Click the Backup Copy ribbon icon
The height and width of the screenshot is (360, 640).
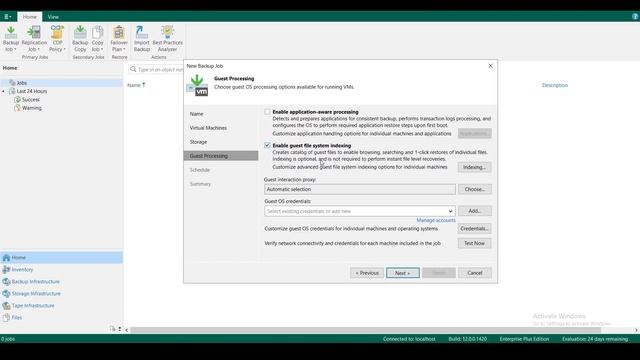[80, 33]
